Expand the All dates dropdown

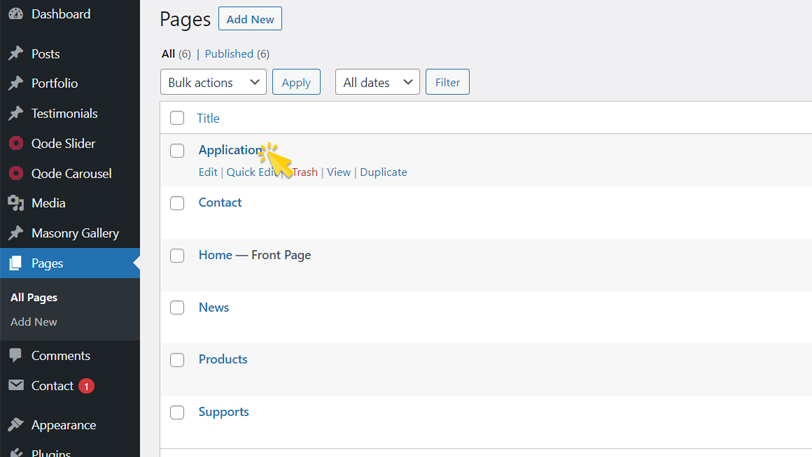tap(377, 83)
